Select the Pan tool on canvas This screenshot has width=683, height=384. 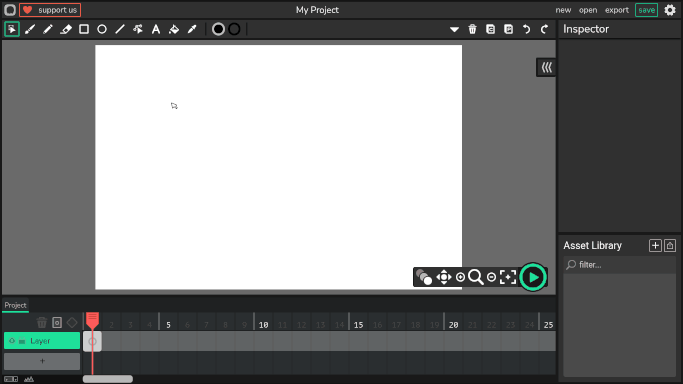pos(444,277)
